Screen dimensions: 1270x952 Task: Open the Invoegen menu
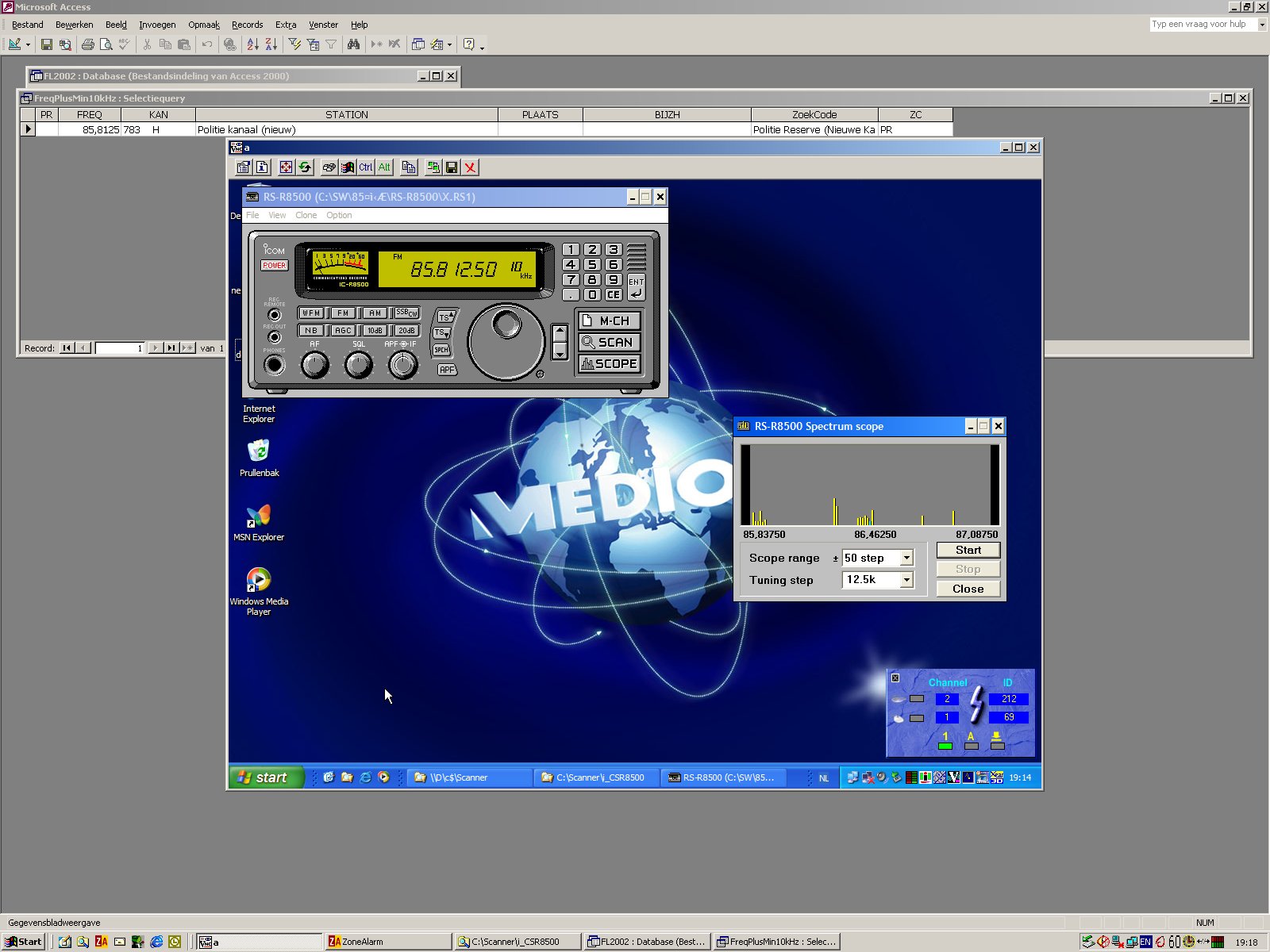pyautogui.click(x=157, y=25)
